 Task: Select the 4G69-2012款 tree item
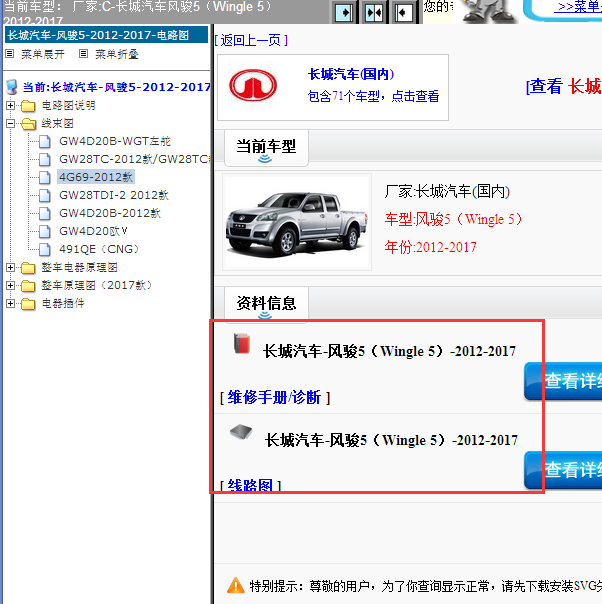(96, 177)
